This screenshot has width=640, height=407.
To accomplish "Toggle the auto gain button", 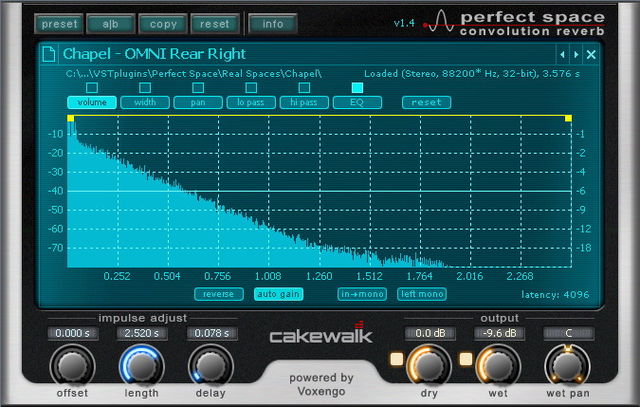I will (x=278, y=294).
